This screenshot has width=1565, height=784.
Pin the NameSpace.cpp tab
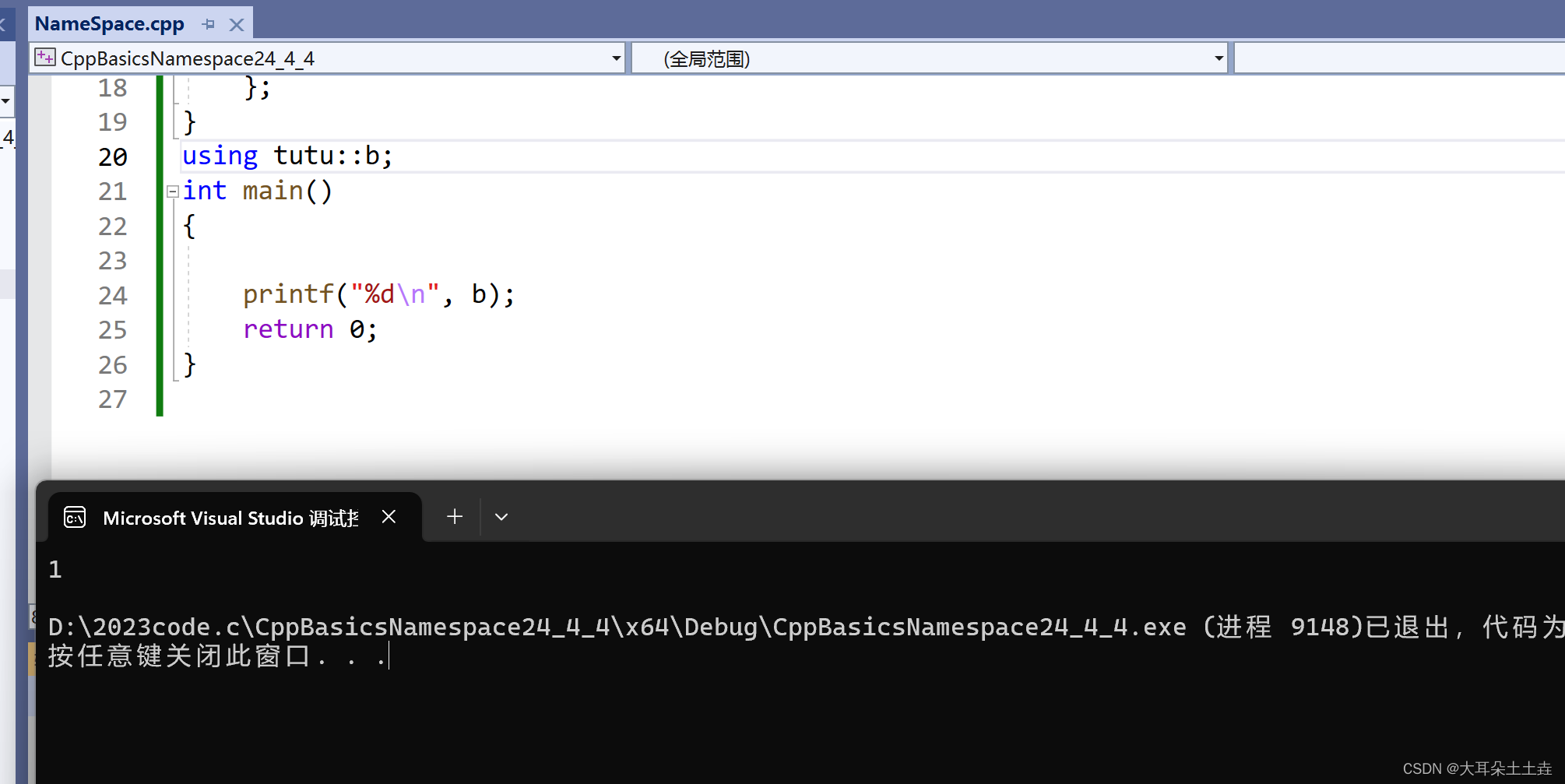click(x=208, y=25)
